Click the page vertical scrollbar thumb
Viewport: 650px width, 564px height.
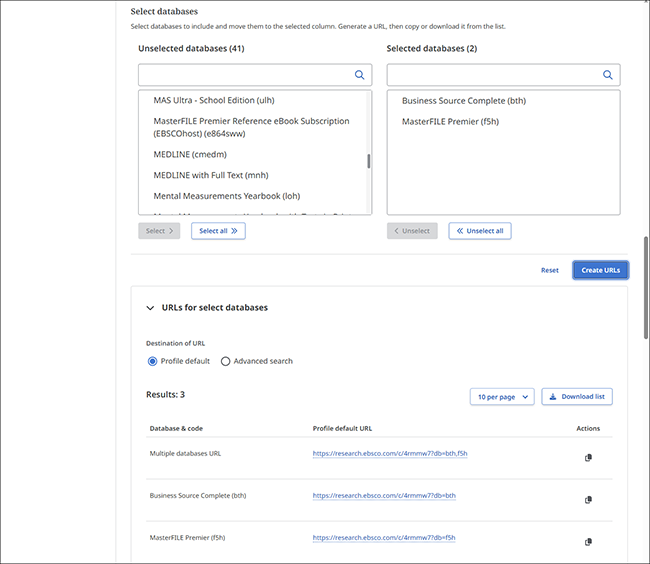point(645,288)
